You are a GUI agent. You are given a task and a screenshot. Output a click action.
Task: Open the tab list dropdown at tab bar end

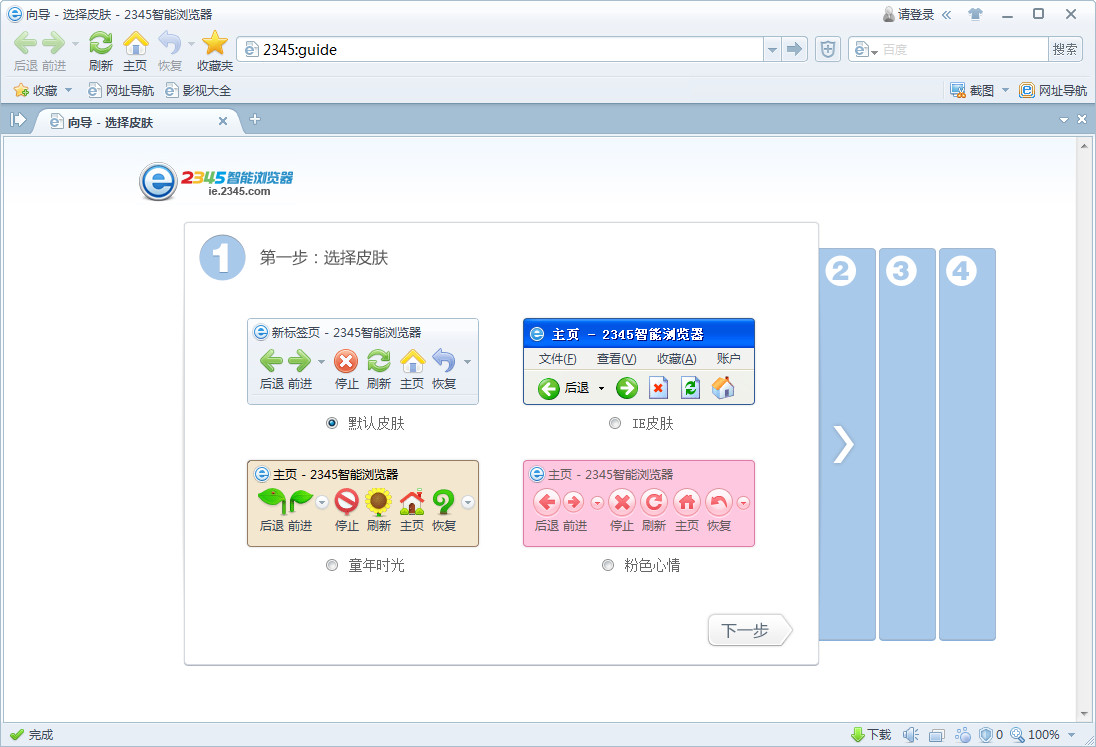1064,119
